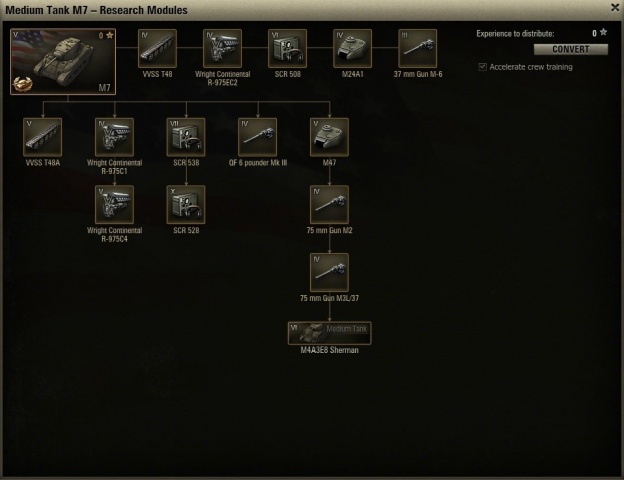Screen dimensions: 624x480
Task: Click the 'M4A3E8 Sherman' label text
Action: click(x=330, y=350)
